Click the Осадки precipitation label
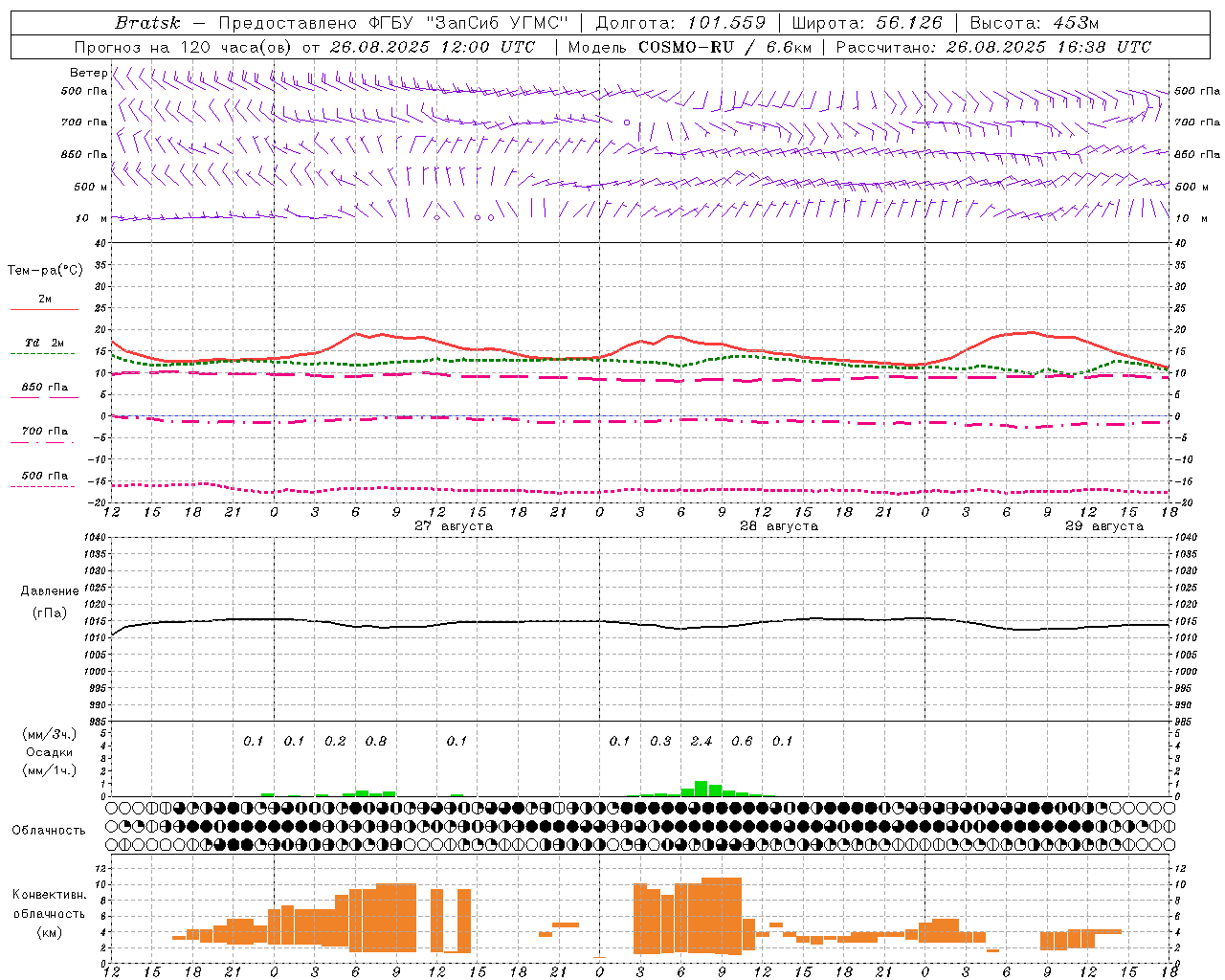 point(50,752)
